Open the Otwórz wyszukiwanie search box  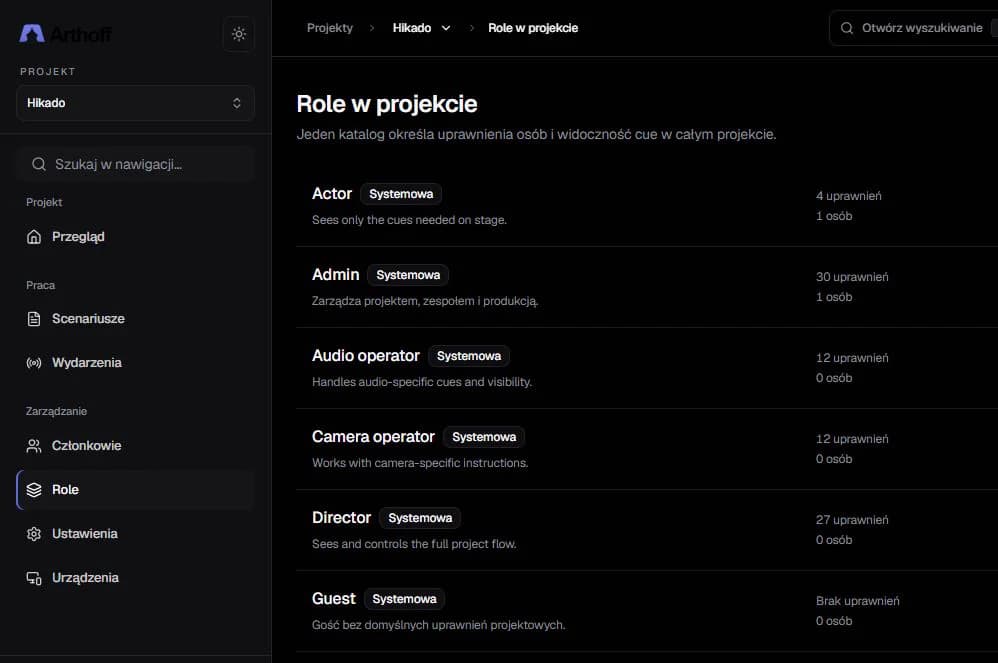pyautogui.click(x=913, y=28)
